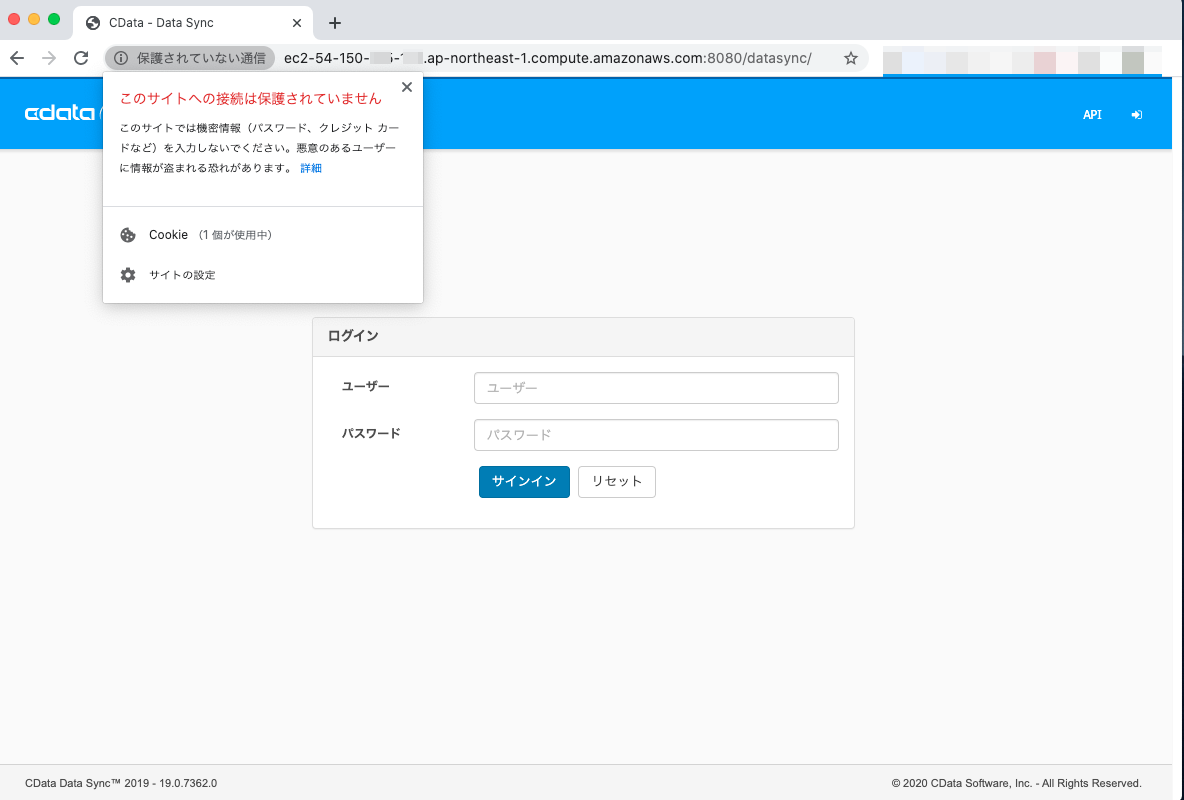Click the info circle icon in address bar

pos(121,58)
